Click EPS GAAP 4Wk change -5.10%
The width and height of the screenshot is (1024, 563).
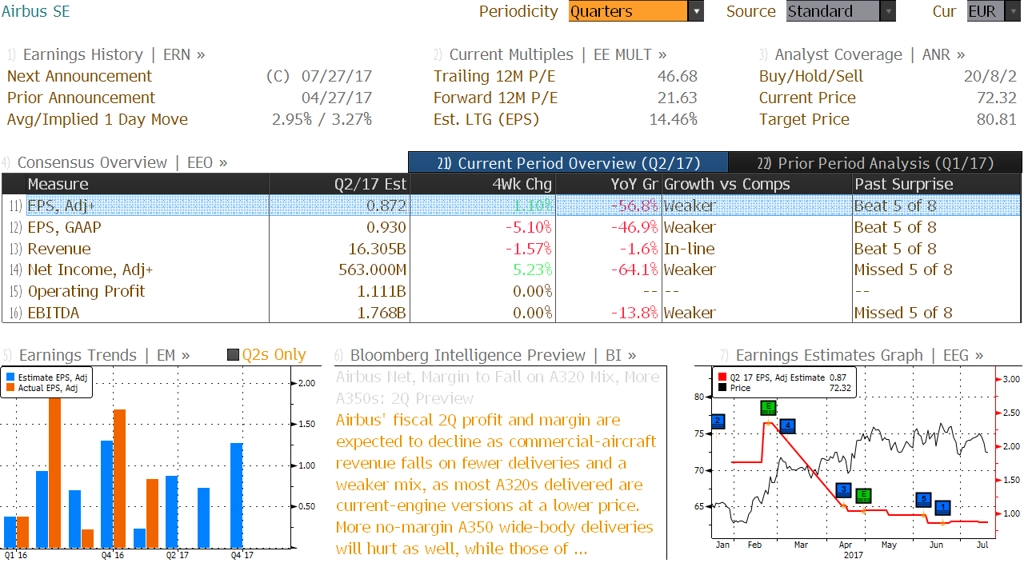(528, 227)
